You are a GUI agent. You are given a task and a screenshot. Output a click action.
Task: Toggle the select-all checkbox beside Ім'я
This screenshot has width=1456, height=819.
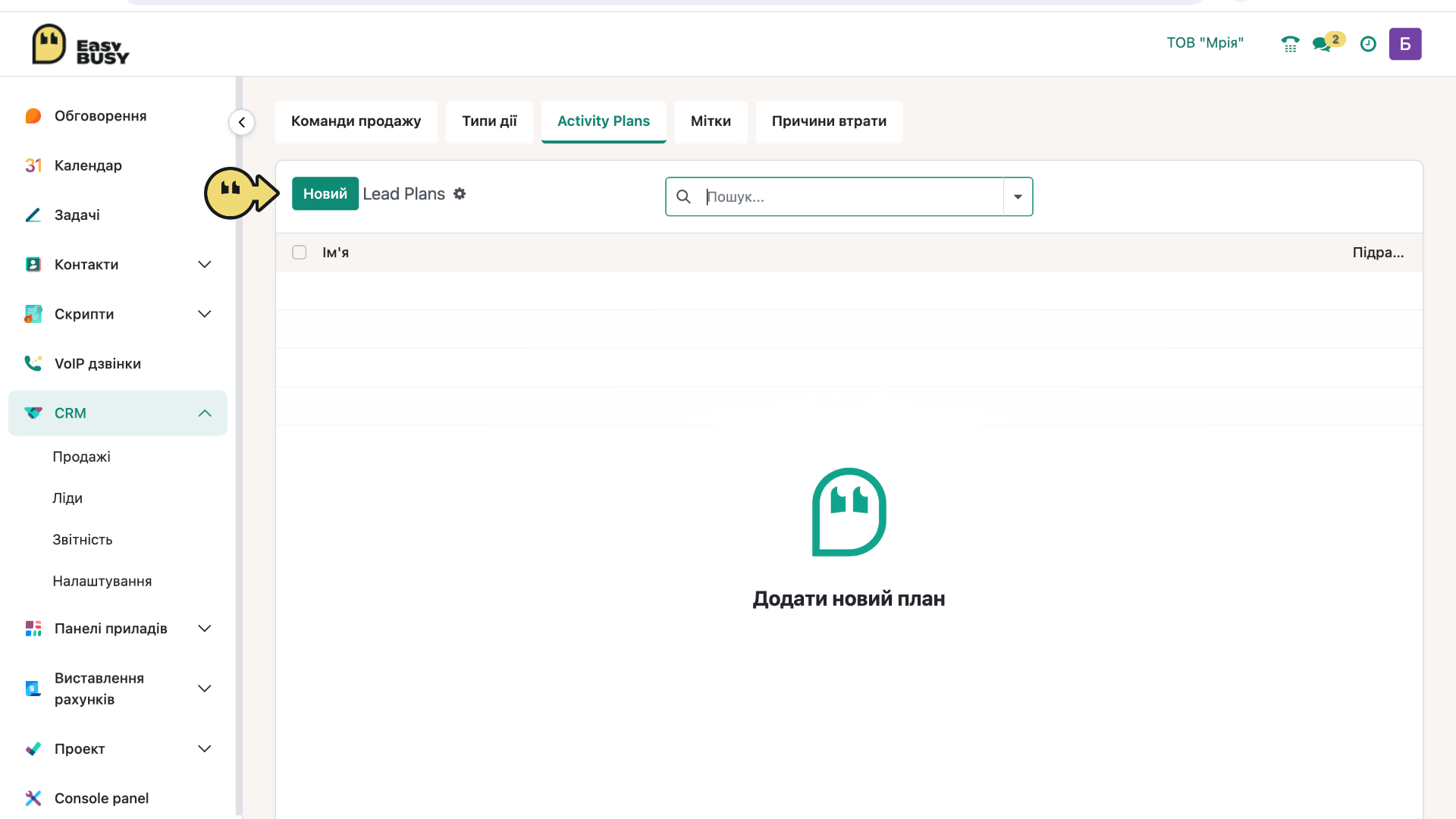(x=300, y=253)
